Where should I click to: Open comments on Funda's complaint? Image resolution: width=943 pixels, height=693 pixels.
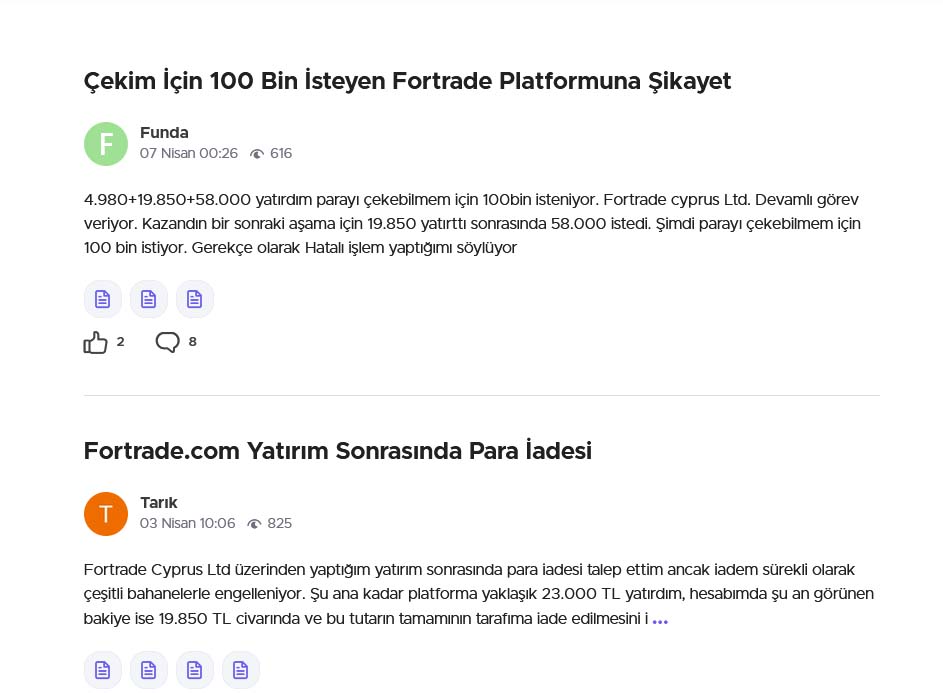click(x=168, y=343)
